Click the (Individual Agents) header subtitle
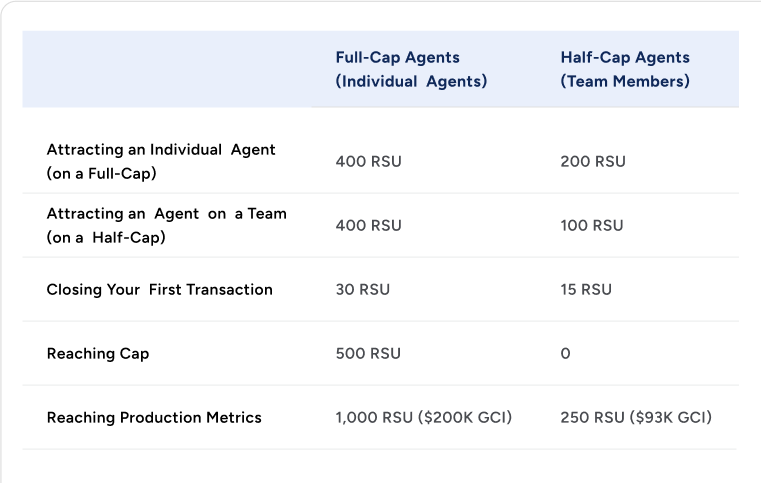 (x=411, y=82)
